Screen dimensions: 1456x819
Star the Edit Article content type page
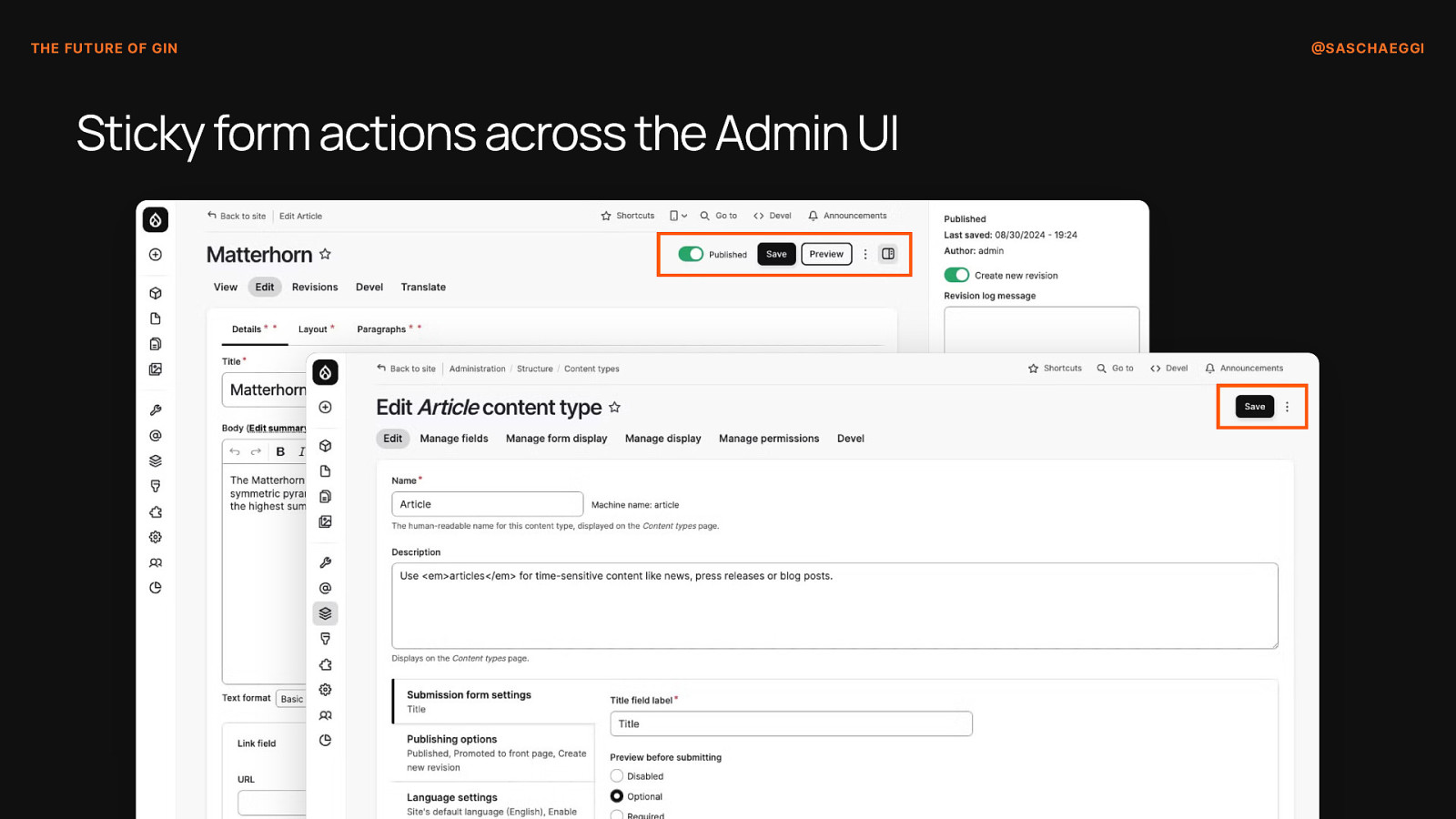[614, 407]
